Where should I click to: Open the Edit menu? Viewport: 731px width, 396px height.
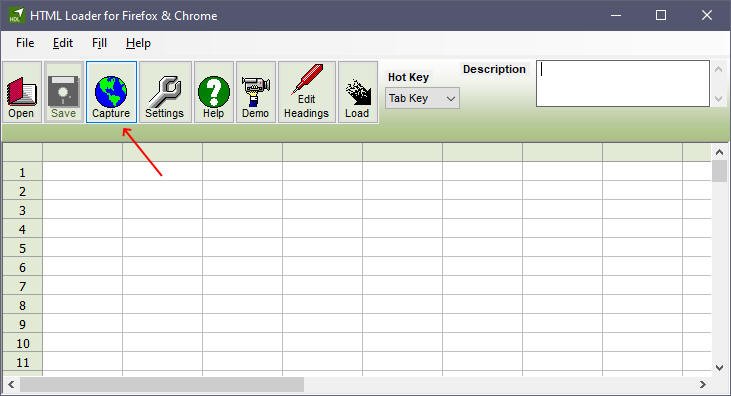coord(62,43)
